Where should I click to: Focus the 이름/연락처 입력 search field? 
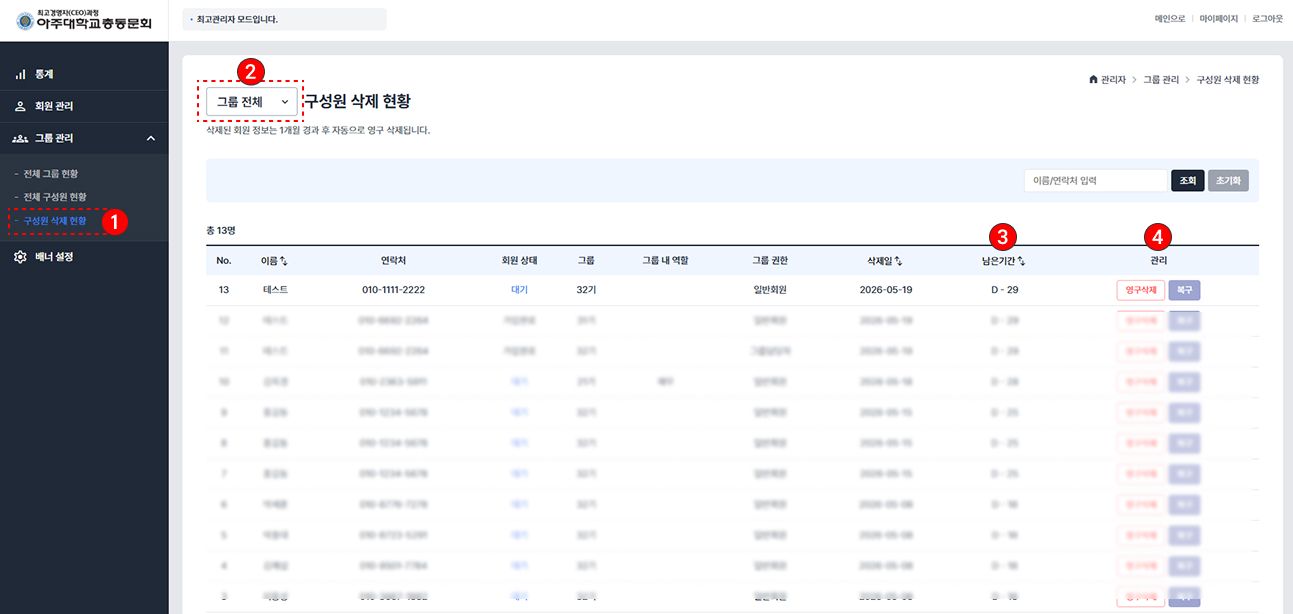1095,181
